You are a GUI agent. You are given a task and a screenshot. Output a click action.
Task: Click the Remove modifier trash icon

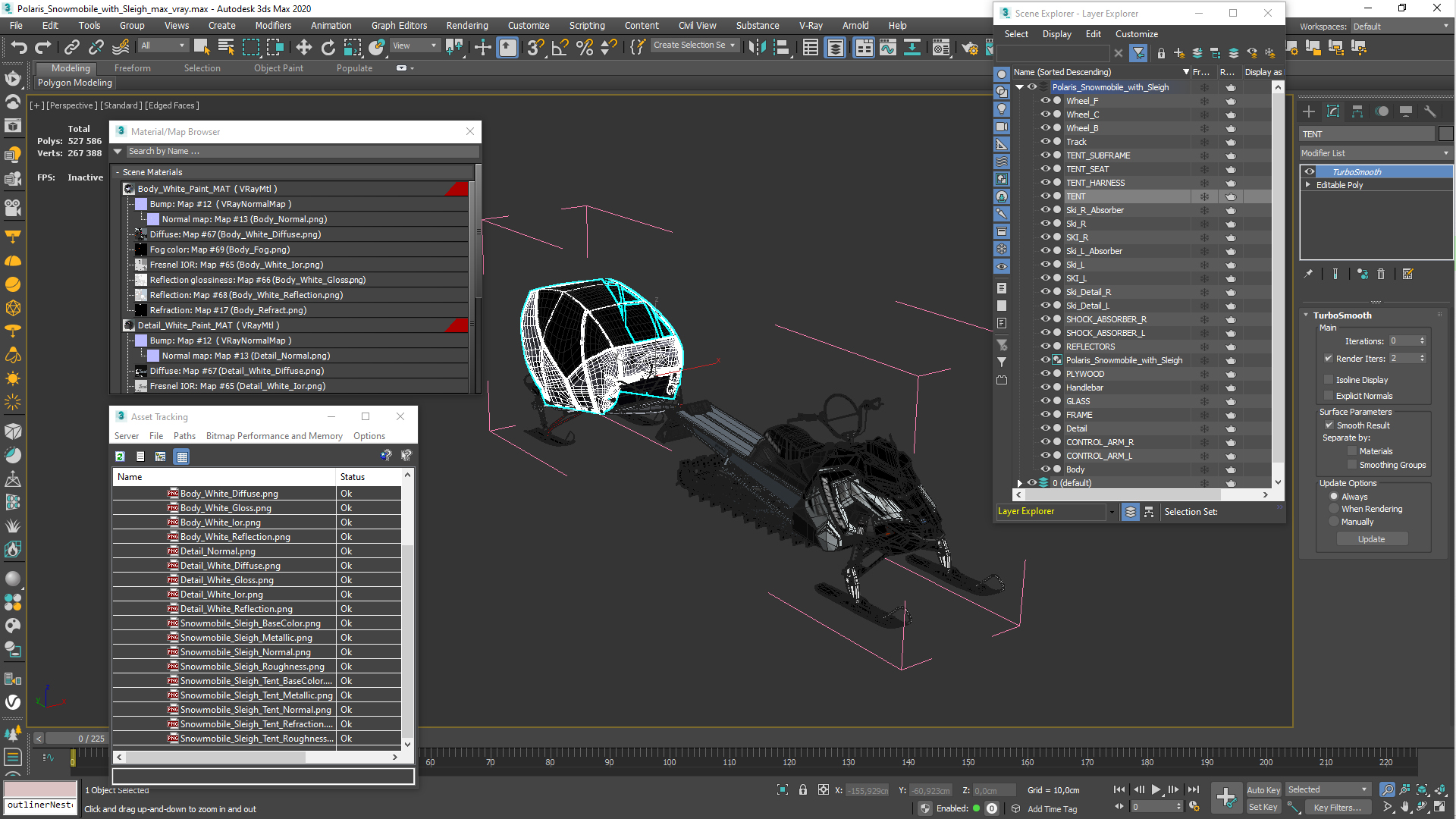pos(1381,275)
